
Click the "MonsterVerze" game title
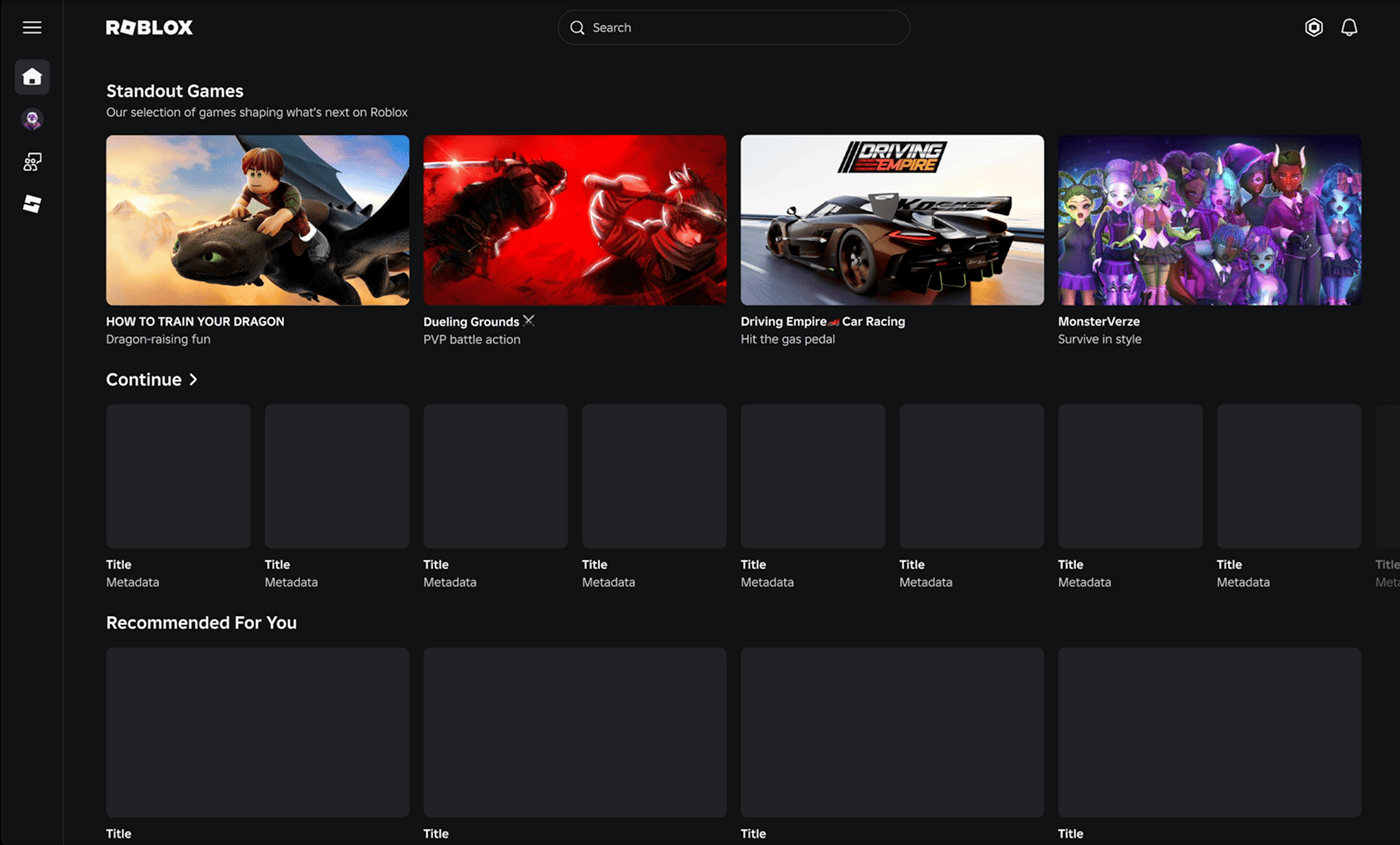(x=1099, y=322)
